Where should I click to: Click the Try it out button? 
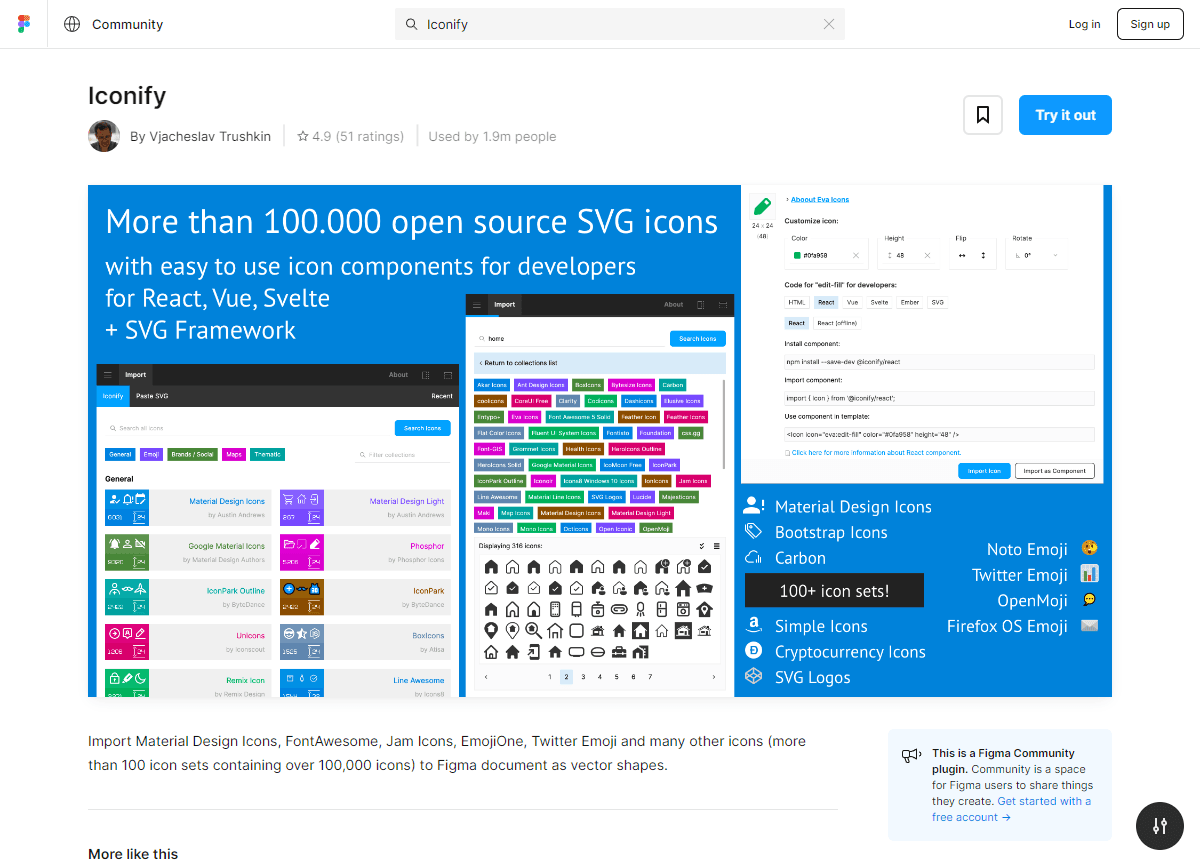point(1065,115)
